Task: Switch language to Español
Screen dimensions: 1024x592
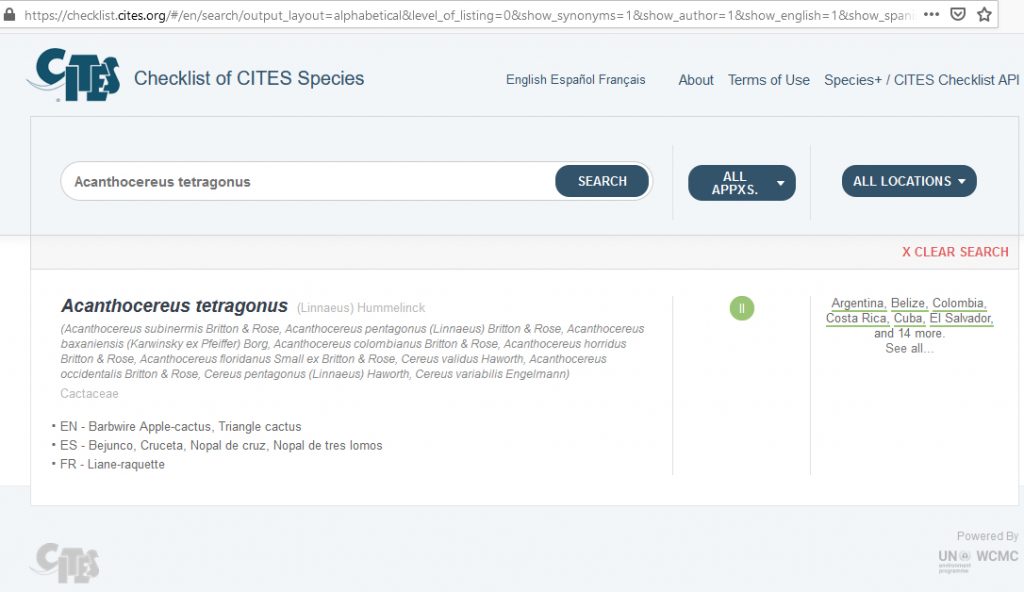Action: tap(572, 80)
